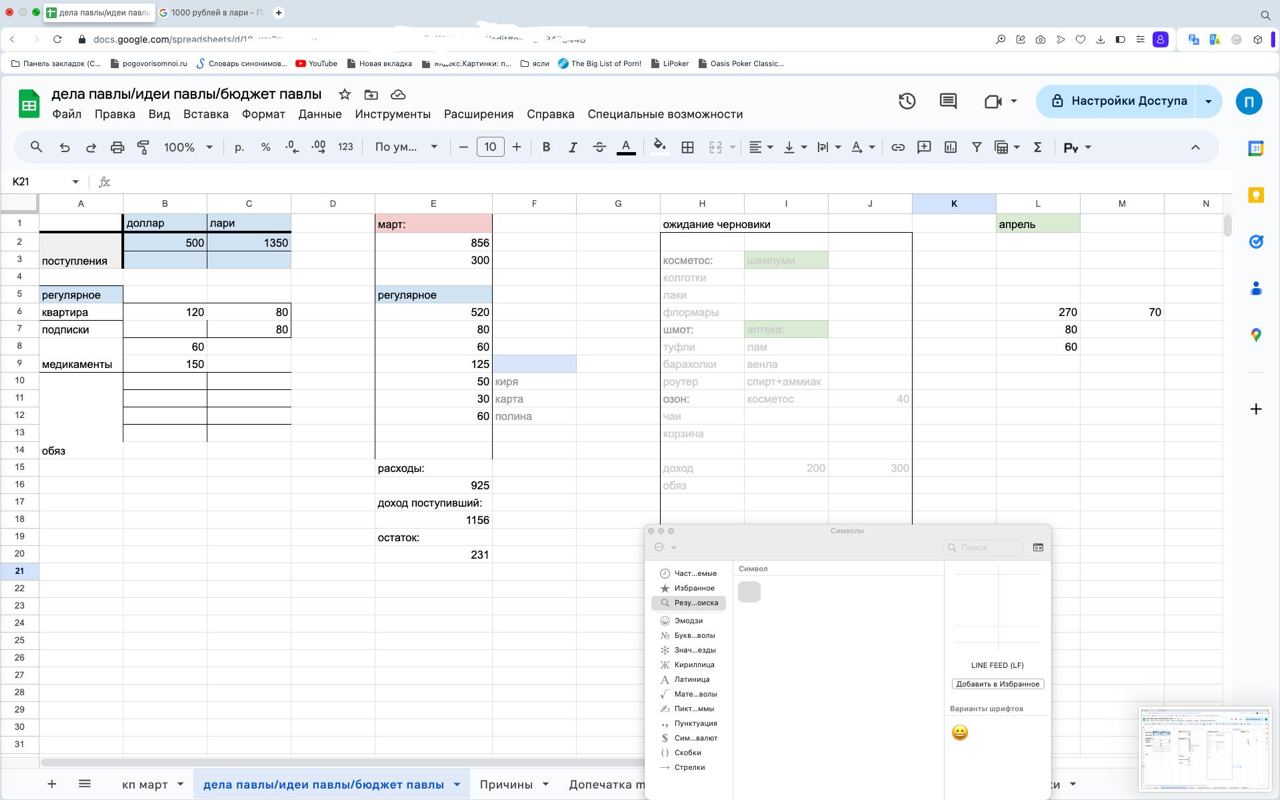Select Эмодзи category in Символы window

pyautogui.click(x=688, y=621)
